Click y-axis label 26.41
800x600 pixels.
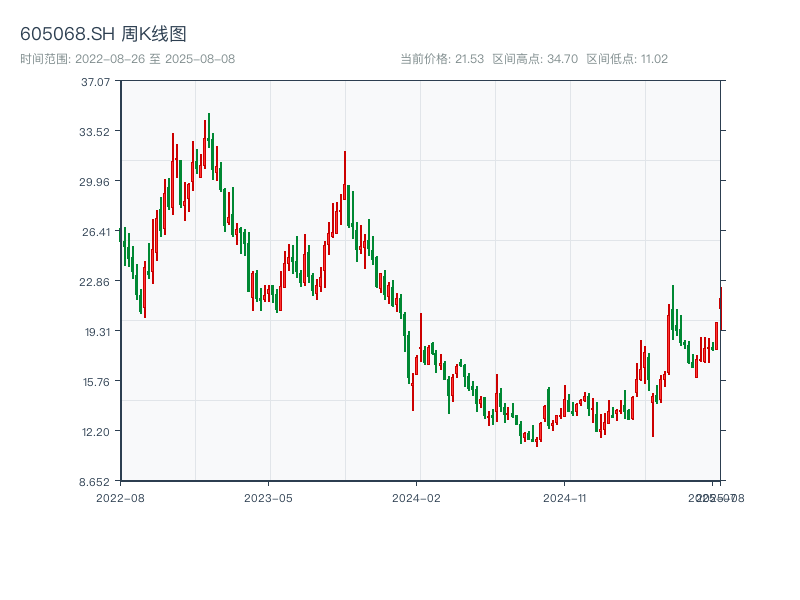[96, 232]
